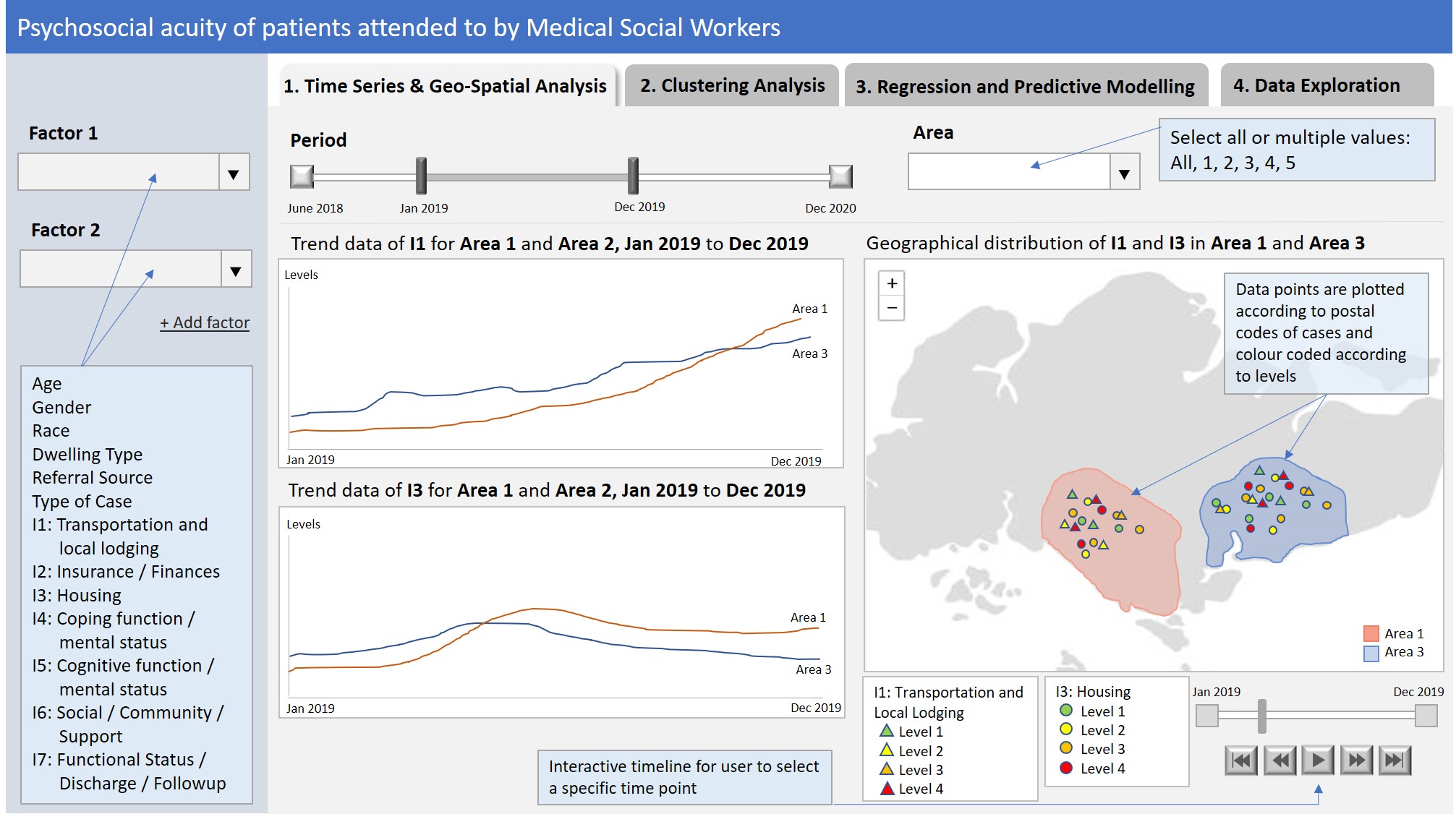The height and width of the screenshot is (814, 1456).
Task: Click the fast forward timeline button
Action: [1356, 761]
